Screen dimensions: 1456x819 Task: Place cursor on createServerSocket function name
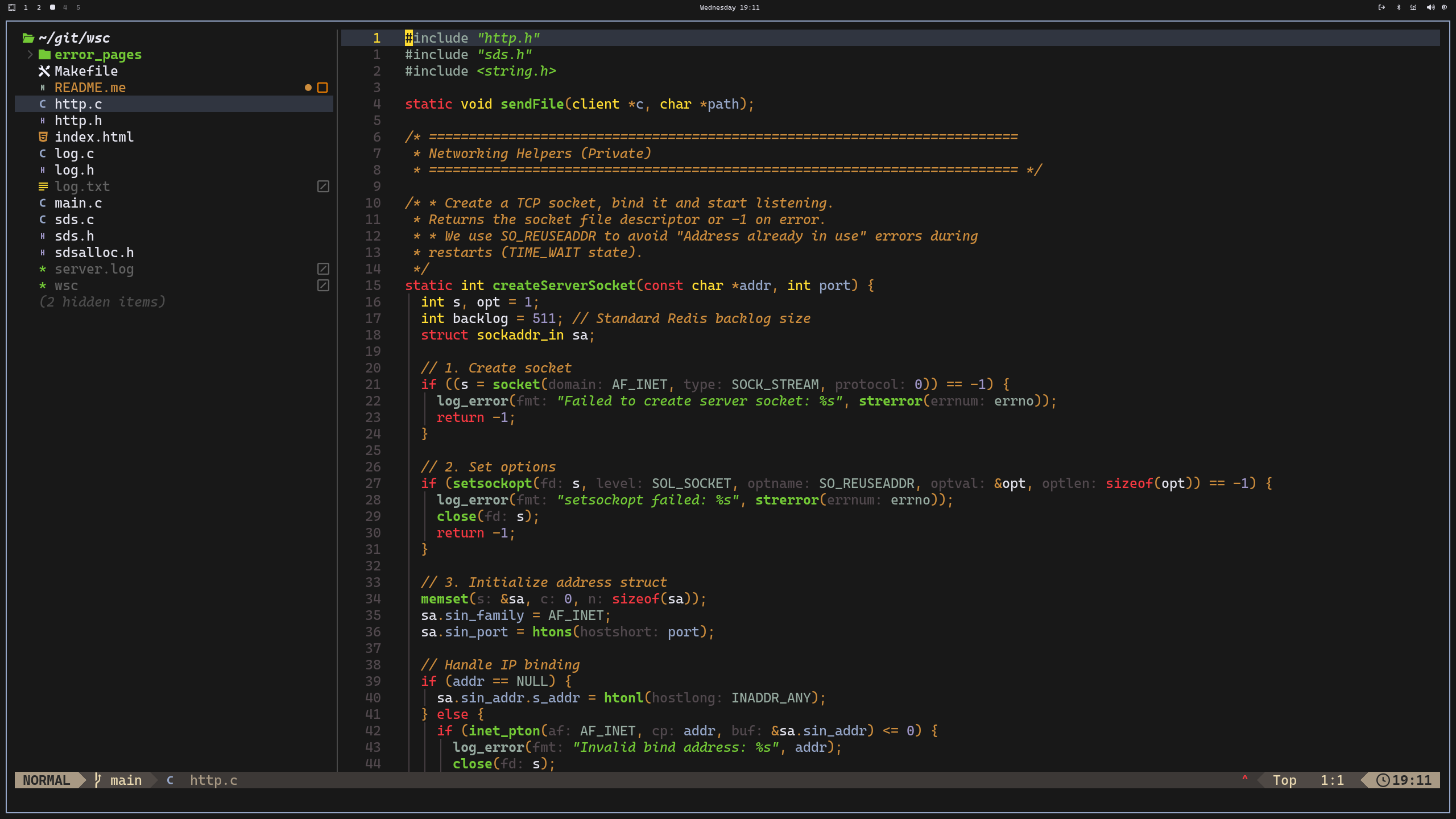(564, 286)
